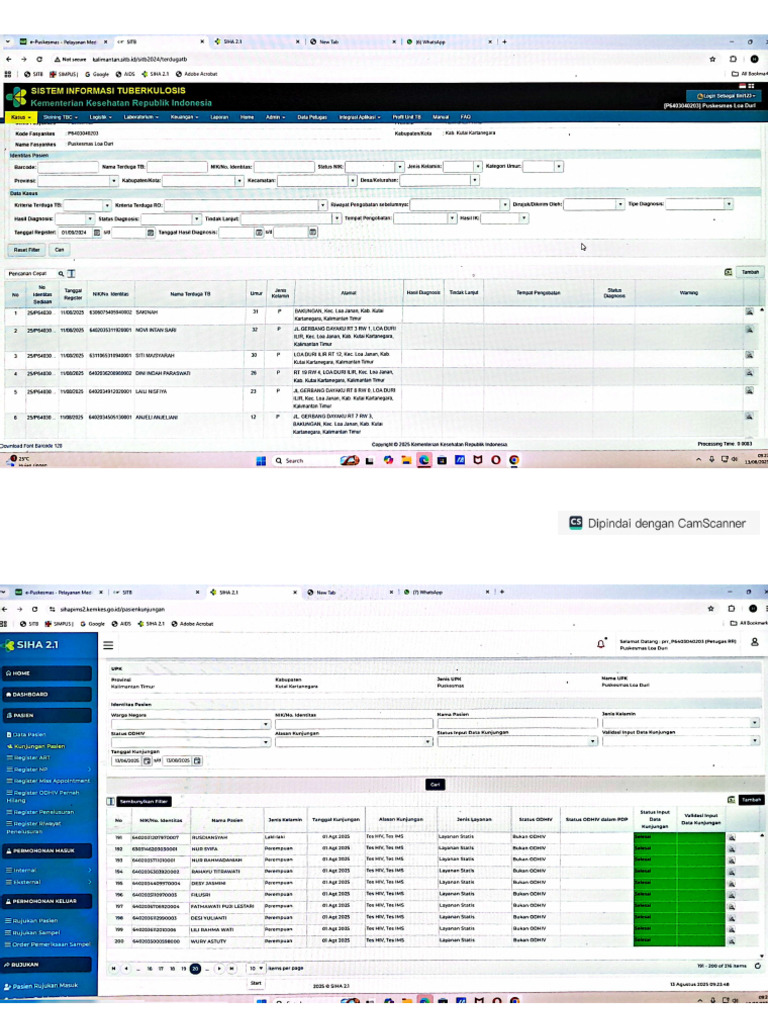Image resolution: width=768 pixels, height=1024 pixels.
Task: Open SITB Jenis Kelamin dropdown
Action: pos(478,167)
